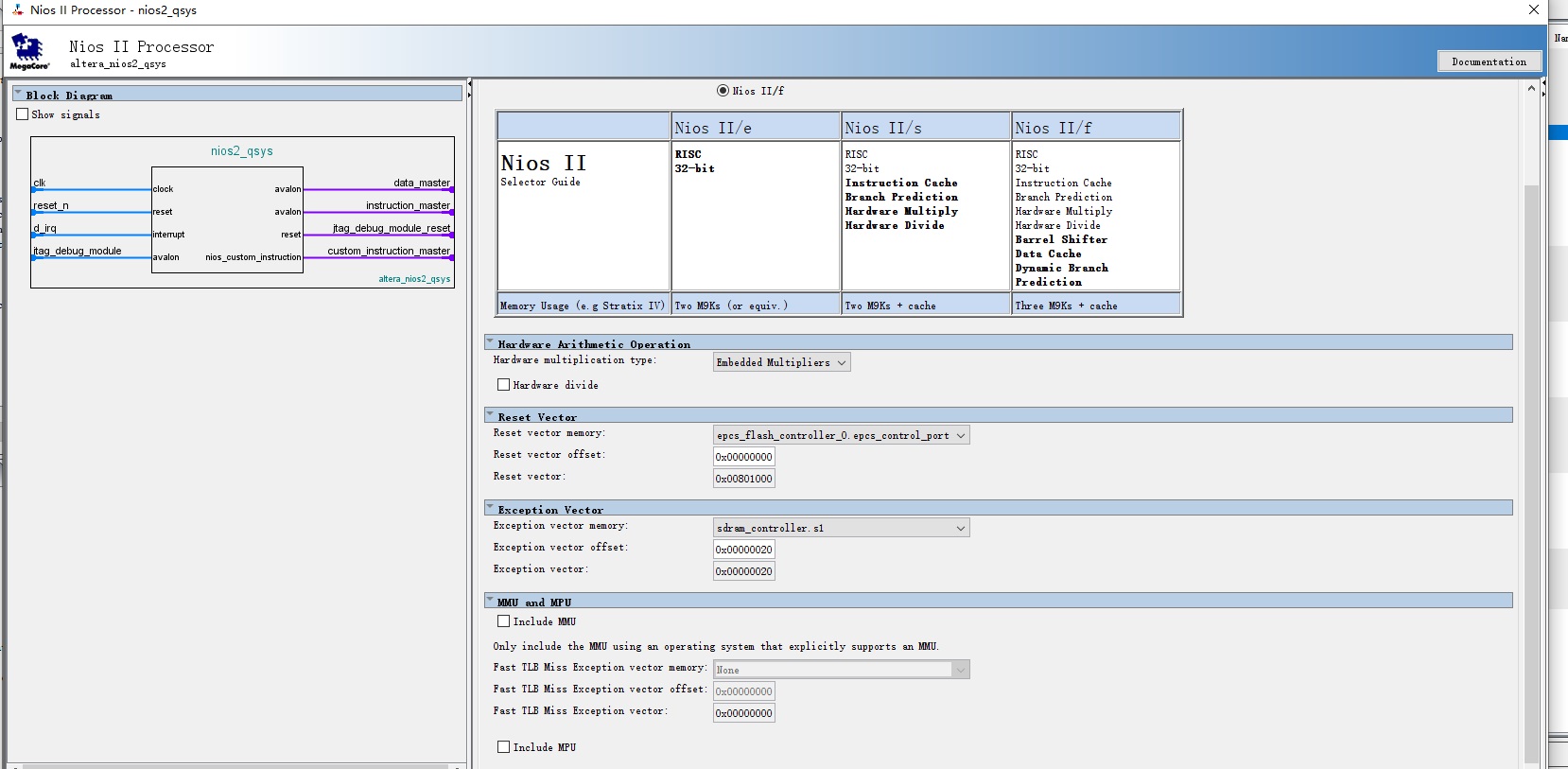Click the Nios II Selector Guide cell
Image resolution: width=1568 pixels, height=769 pixels.
coord(584,216)
